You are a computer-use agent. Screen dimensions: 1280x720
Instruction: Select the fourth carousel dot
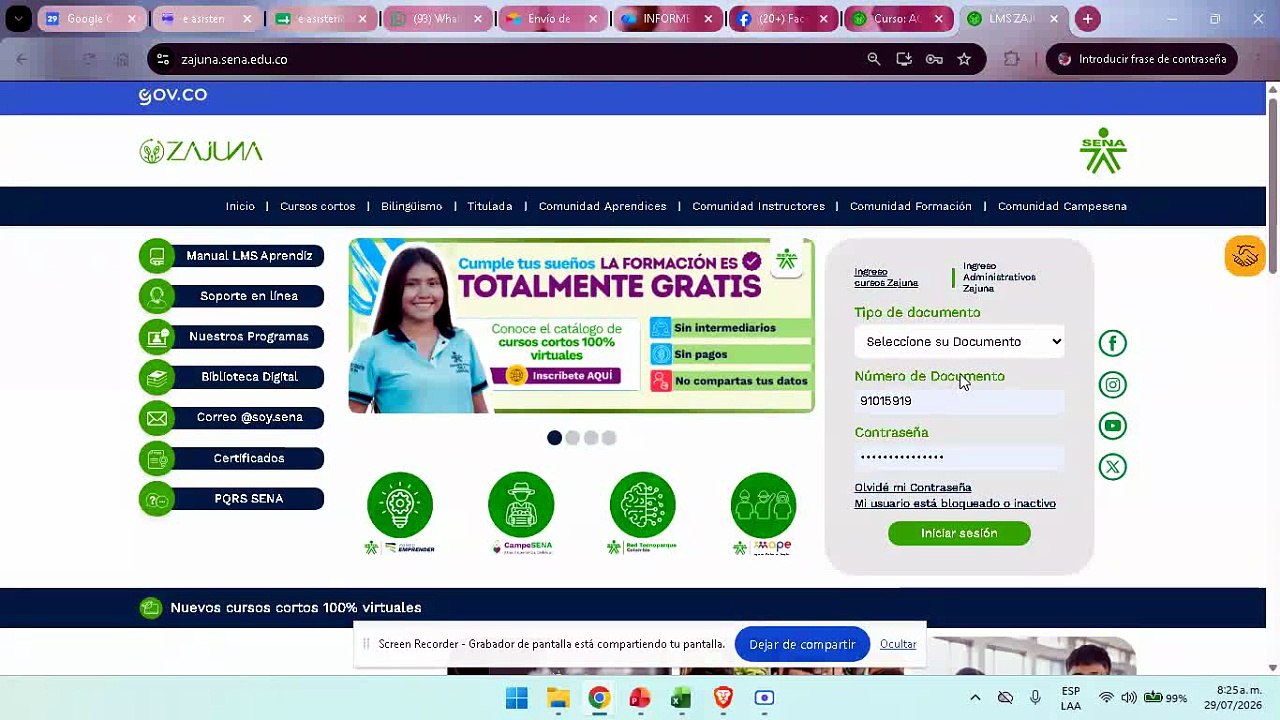(x=609, y=438)
